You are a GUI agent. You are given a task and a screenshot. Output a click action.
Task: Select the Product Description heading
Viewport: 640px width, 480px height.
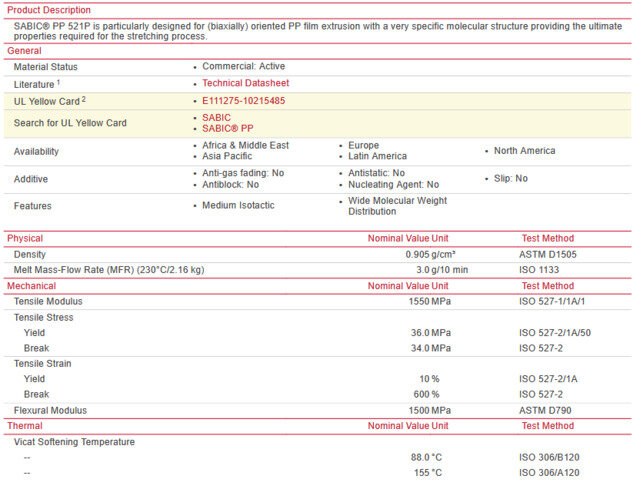[49, 10]
